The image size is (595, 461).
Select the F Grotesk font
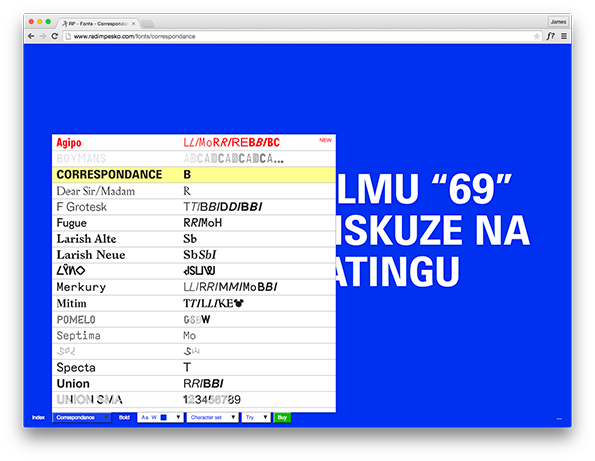(194, 207)
